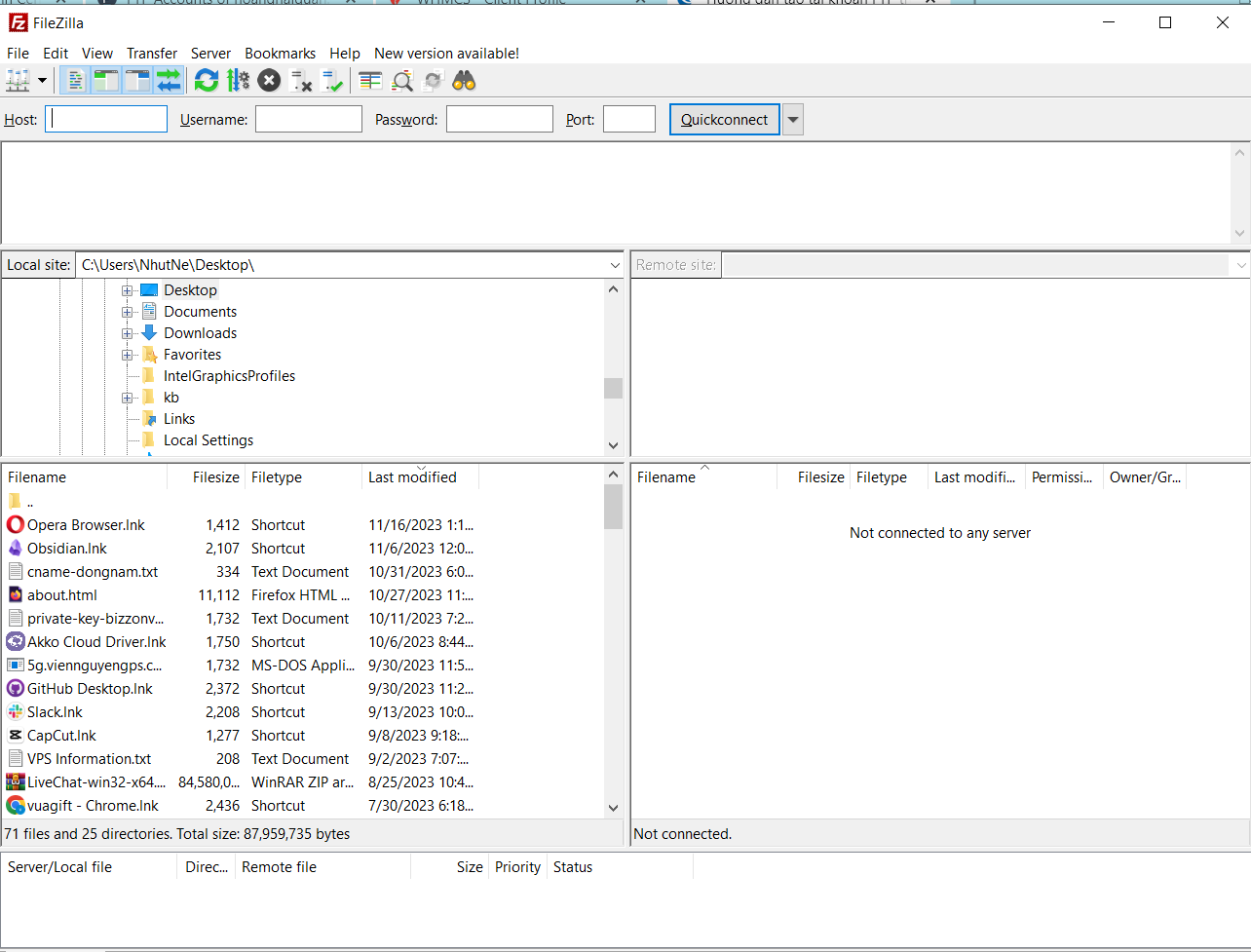Click the Disconnect from server icon

[x=301, y=81]
